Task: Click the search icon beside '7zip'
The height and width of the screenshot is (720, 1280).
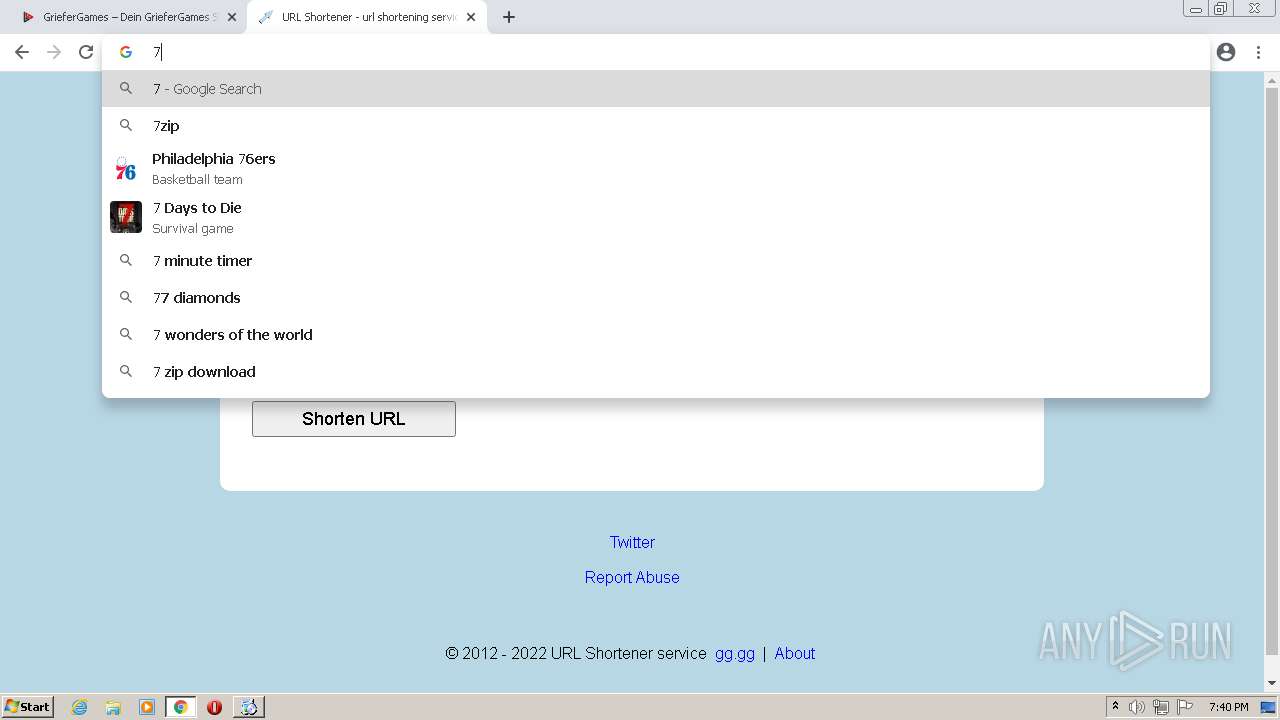Action: (126, 125)
